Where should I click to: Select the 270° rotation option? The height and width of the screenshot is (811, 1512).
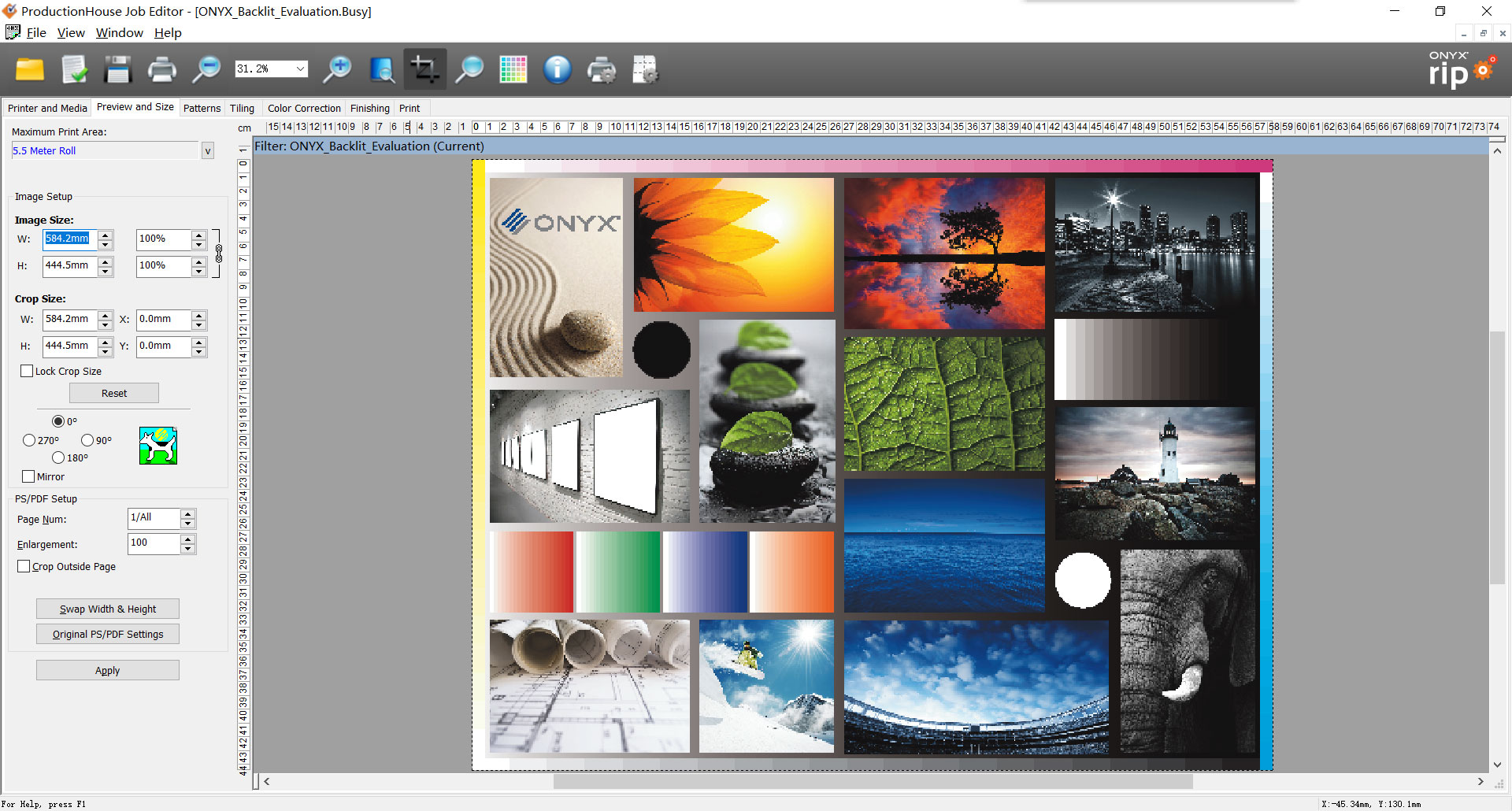(29, 441)
